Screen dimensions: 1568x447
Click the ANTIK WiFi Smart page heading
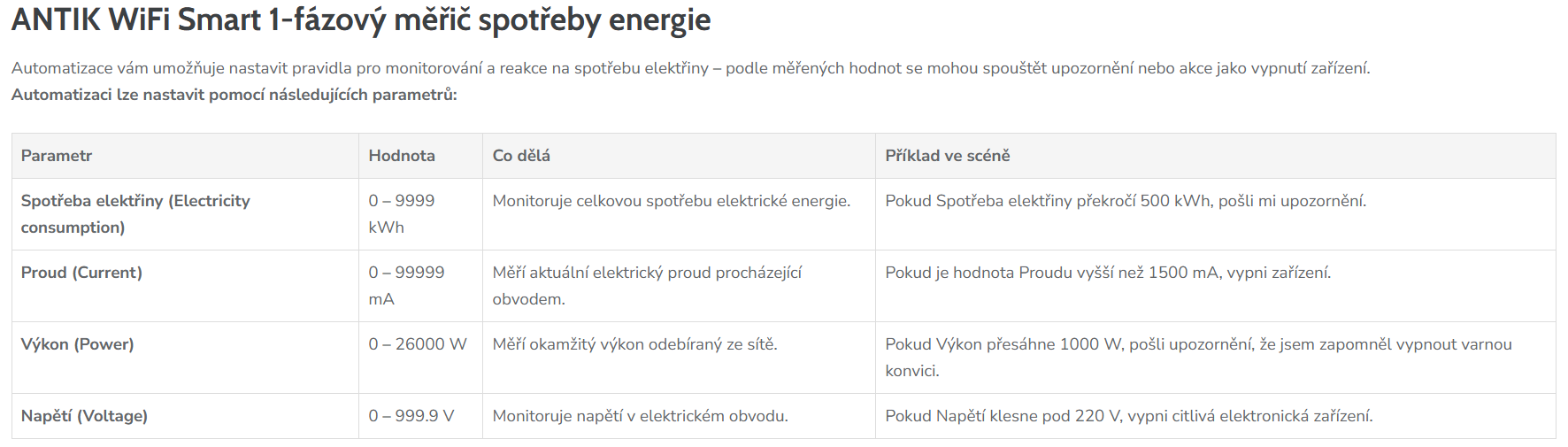[361, 19]
